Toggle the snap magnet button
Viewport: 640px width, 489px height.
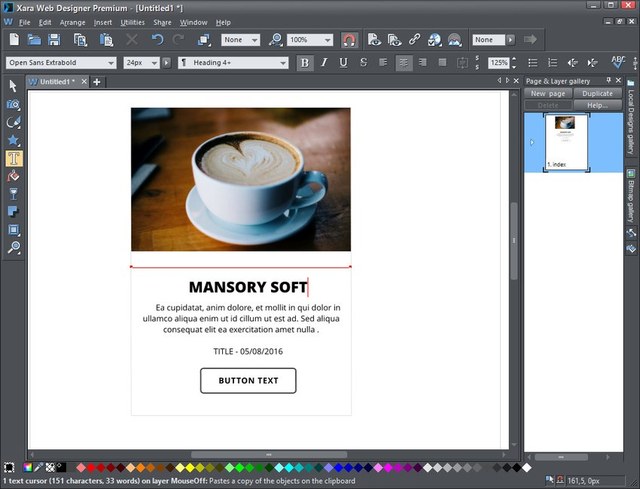(x=350, y=40)
